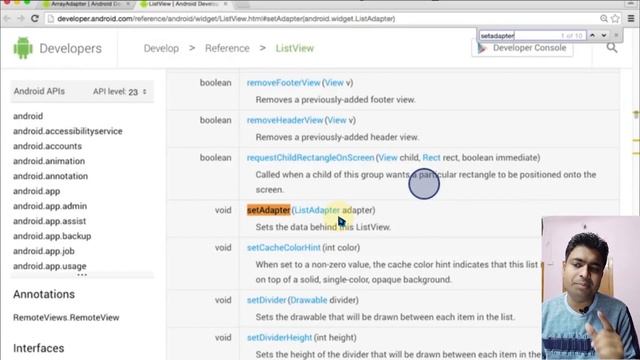
Task: Click the browser back arrow
Action: (x=7, y=19)
